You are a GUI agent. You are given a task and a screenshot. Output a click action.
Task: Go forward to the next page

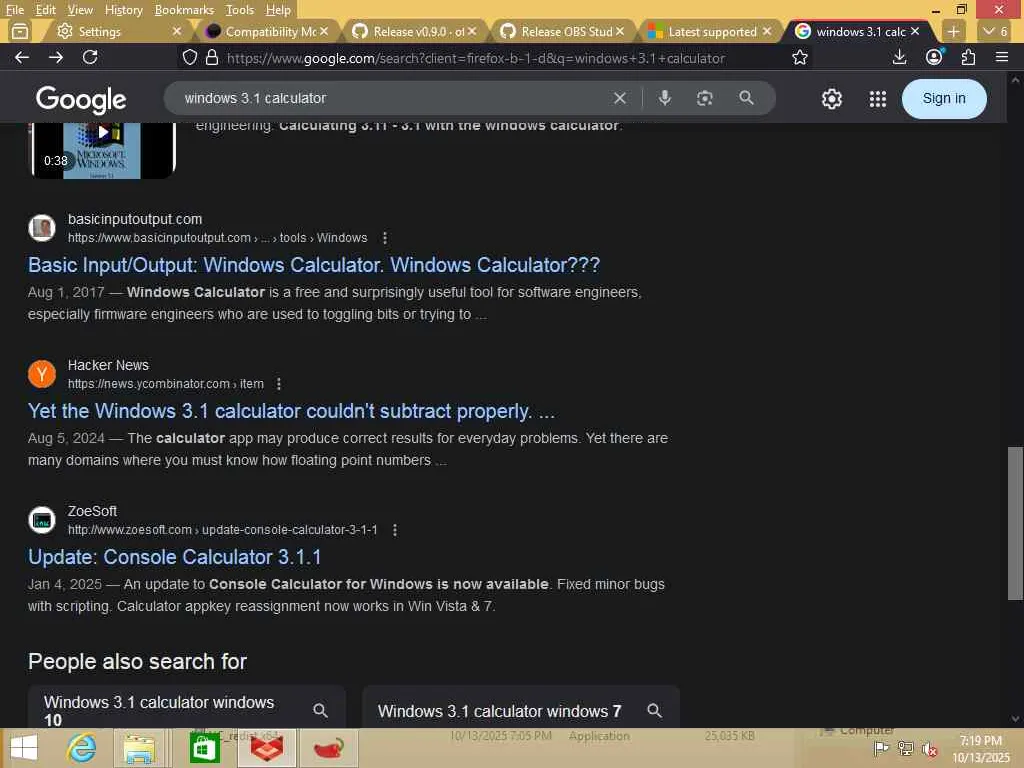(x=56, y=57)
